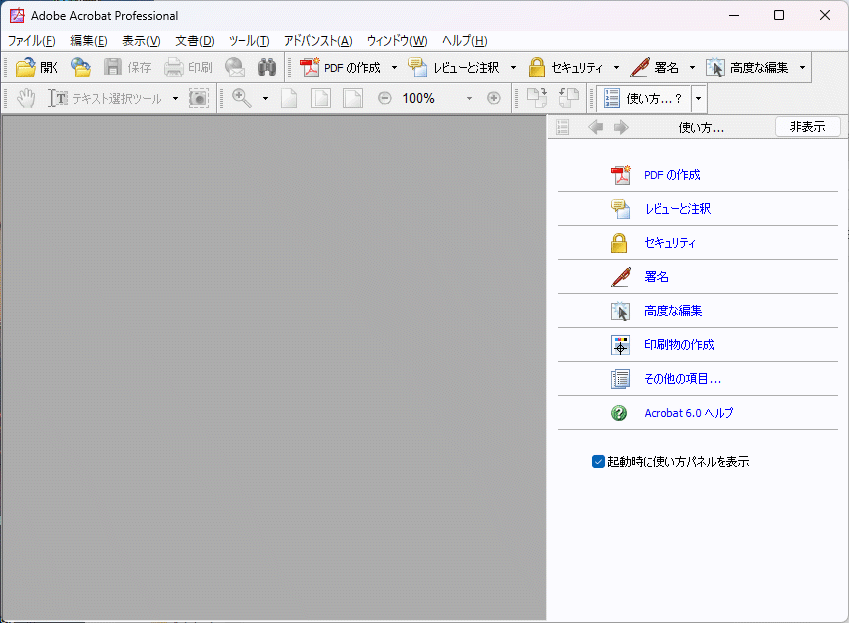Screen dimensions: 849x623
Task: Click the Open folder icon in toolbar
Action: click(x=26, y=68)
